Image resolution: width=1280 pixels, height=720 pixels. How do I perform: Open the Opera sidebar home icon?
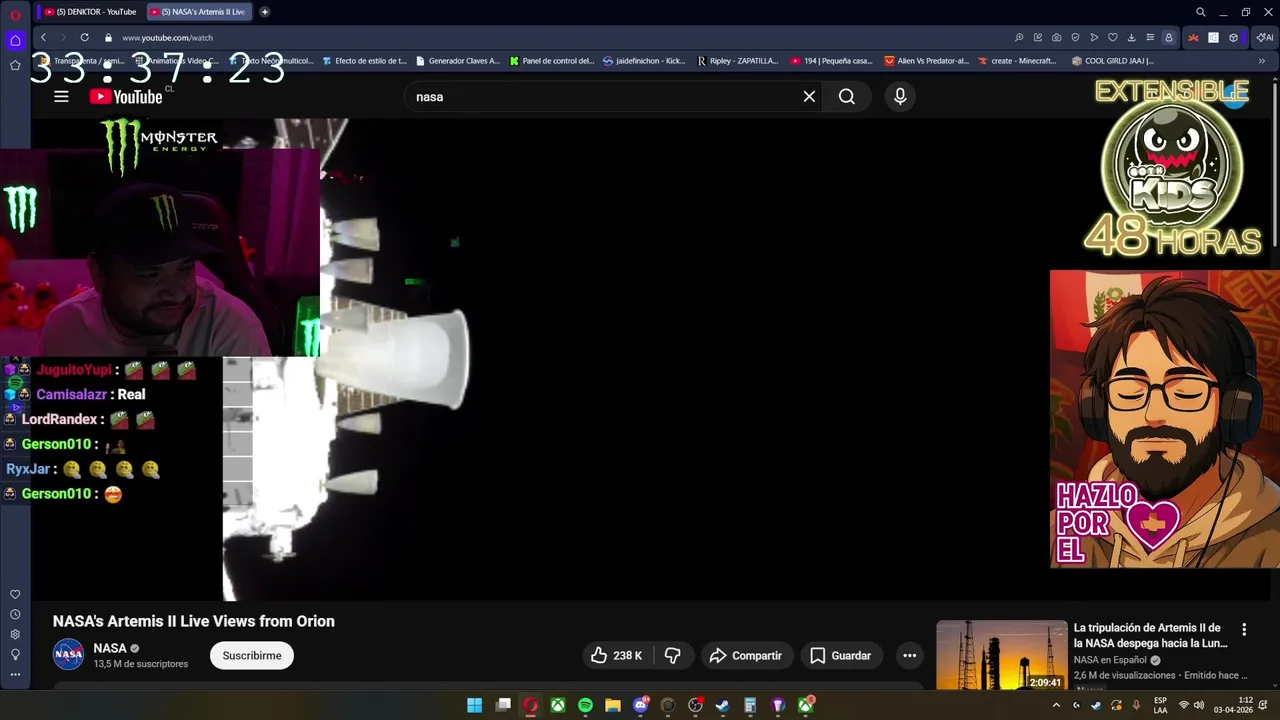click(x=15, y=40)
